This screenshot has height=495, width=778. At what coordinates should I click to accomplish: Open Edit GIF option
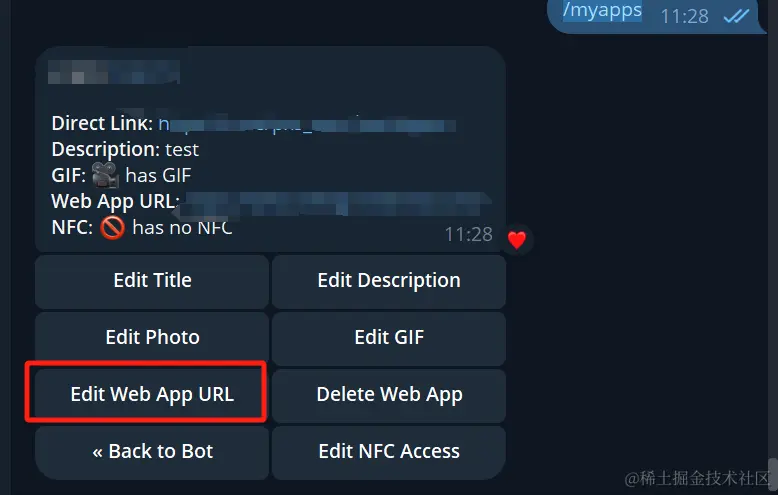tap(389, 338)
